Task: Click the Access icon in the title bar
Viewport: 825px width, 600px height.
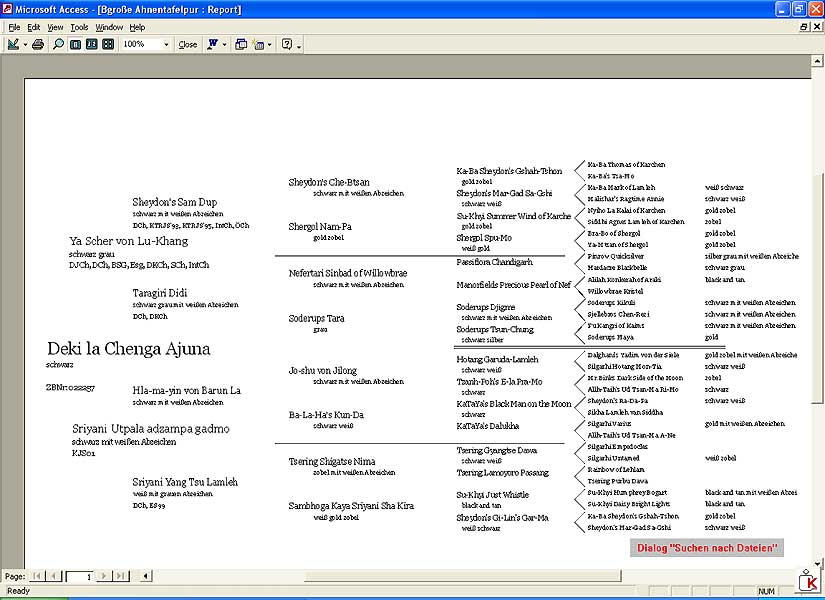Action: [7, 8]
